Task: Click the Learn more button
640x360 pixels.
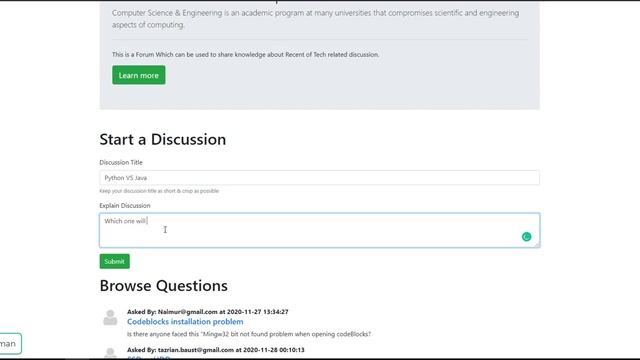Action: tap(139, 75)
